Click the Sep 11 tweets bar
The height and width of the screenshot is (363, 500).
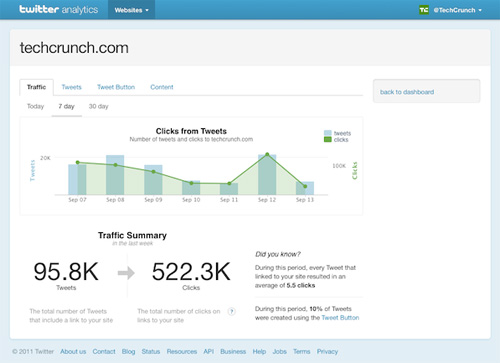[229, 189]
